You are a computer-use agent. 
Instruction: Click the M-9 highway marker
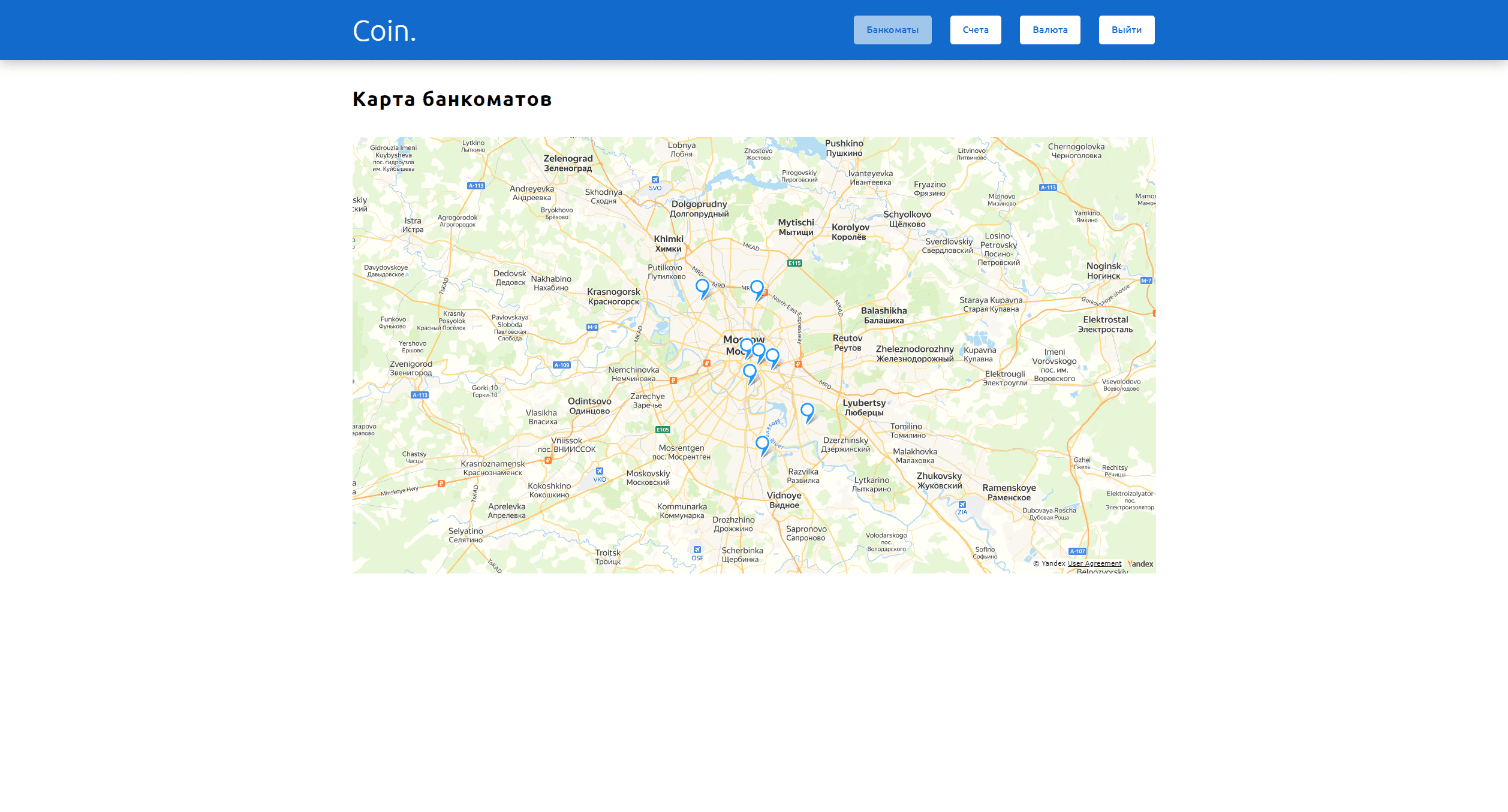click(x=592, y=327)
